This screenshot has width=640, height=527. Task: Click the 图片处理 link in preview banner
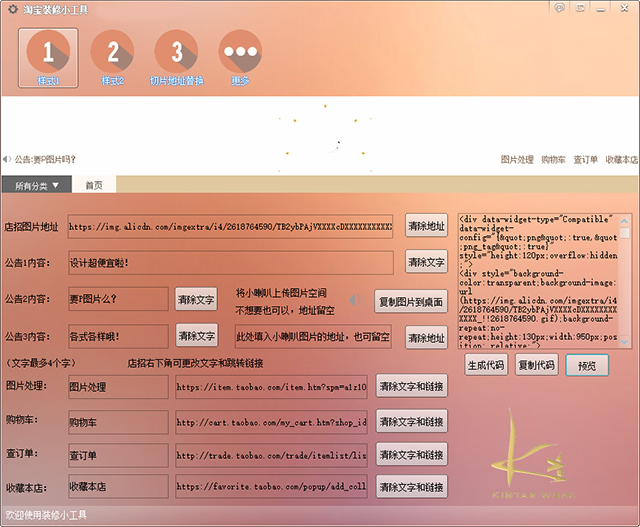pos(517,160)
